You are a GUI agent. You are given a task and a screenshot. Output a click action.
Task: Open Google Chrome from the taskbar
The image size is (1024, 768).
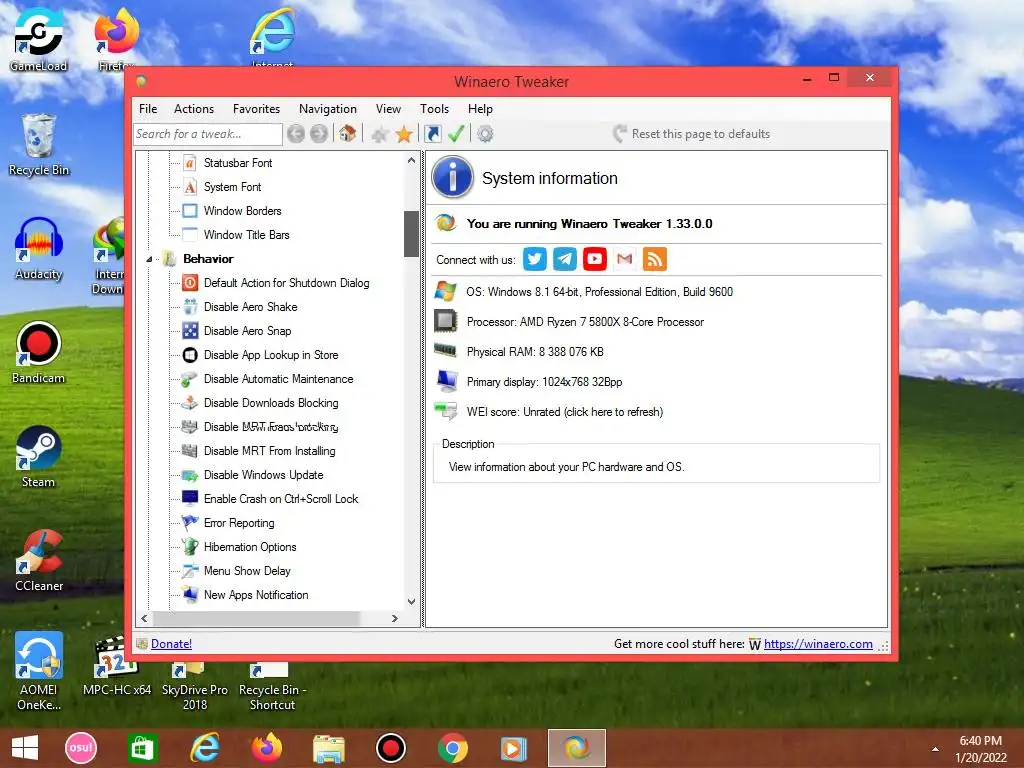click(x=453, y=748)
